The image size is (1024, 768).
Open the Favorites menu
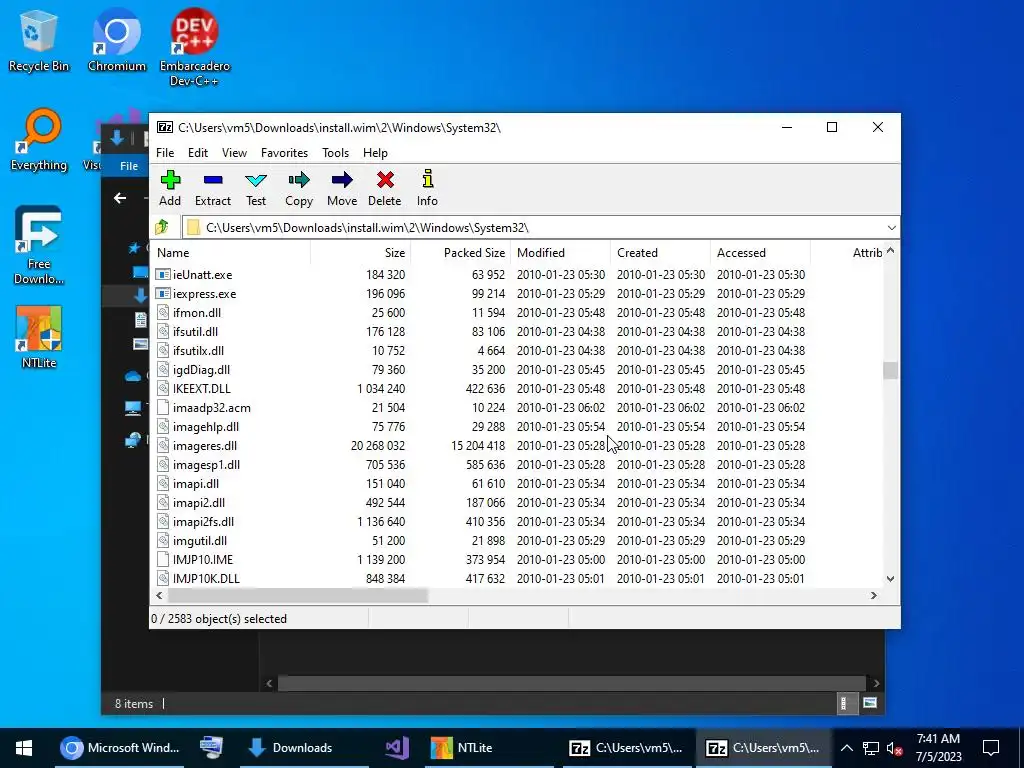click(x=284, y=153)
